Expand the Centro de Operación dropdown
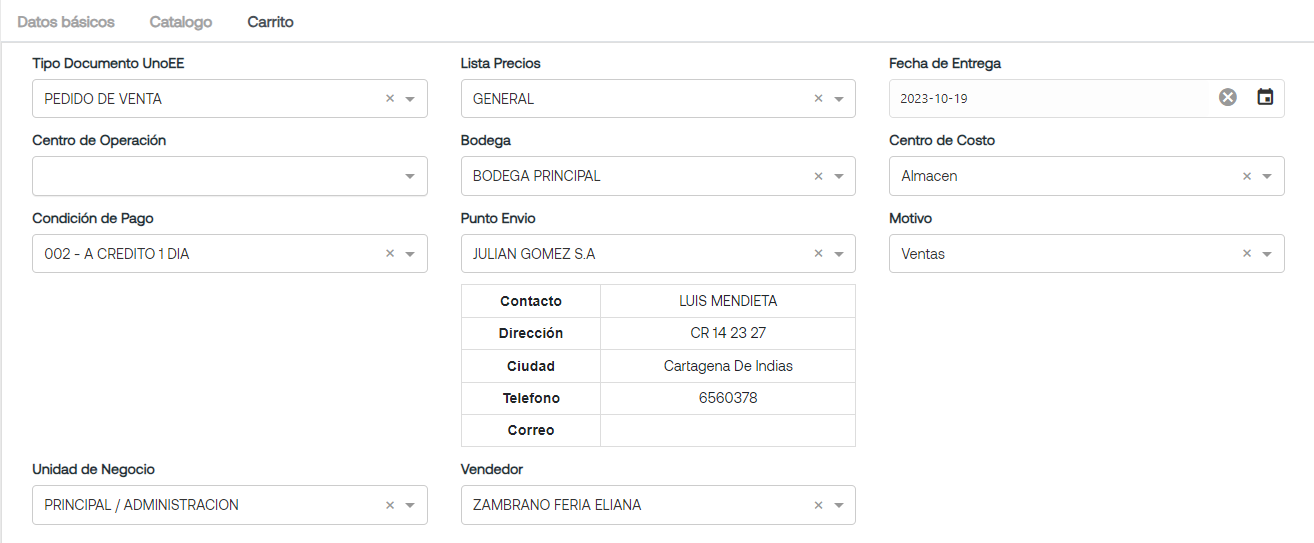1314x543 pixels. pos(410,177)
